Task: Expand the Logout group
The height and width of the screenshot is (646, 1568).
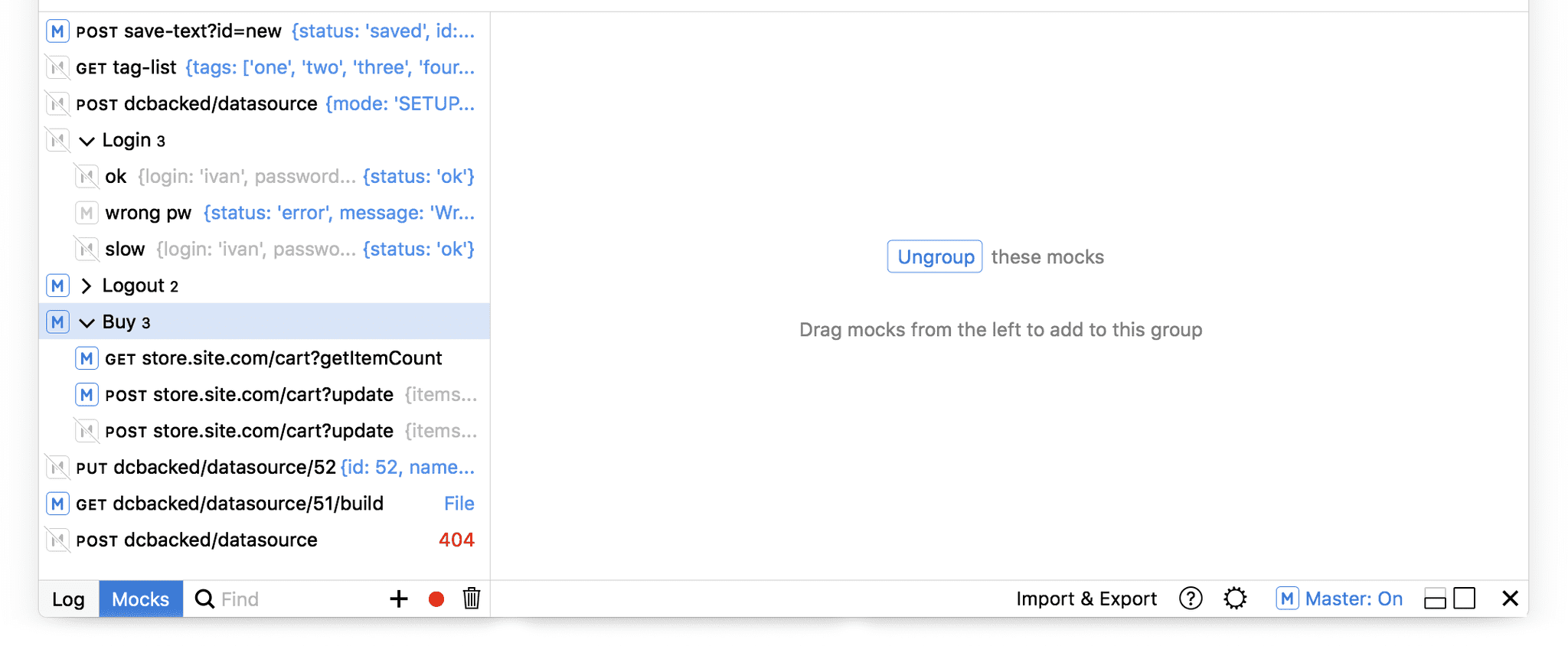Action: click(86, 285)
